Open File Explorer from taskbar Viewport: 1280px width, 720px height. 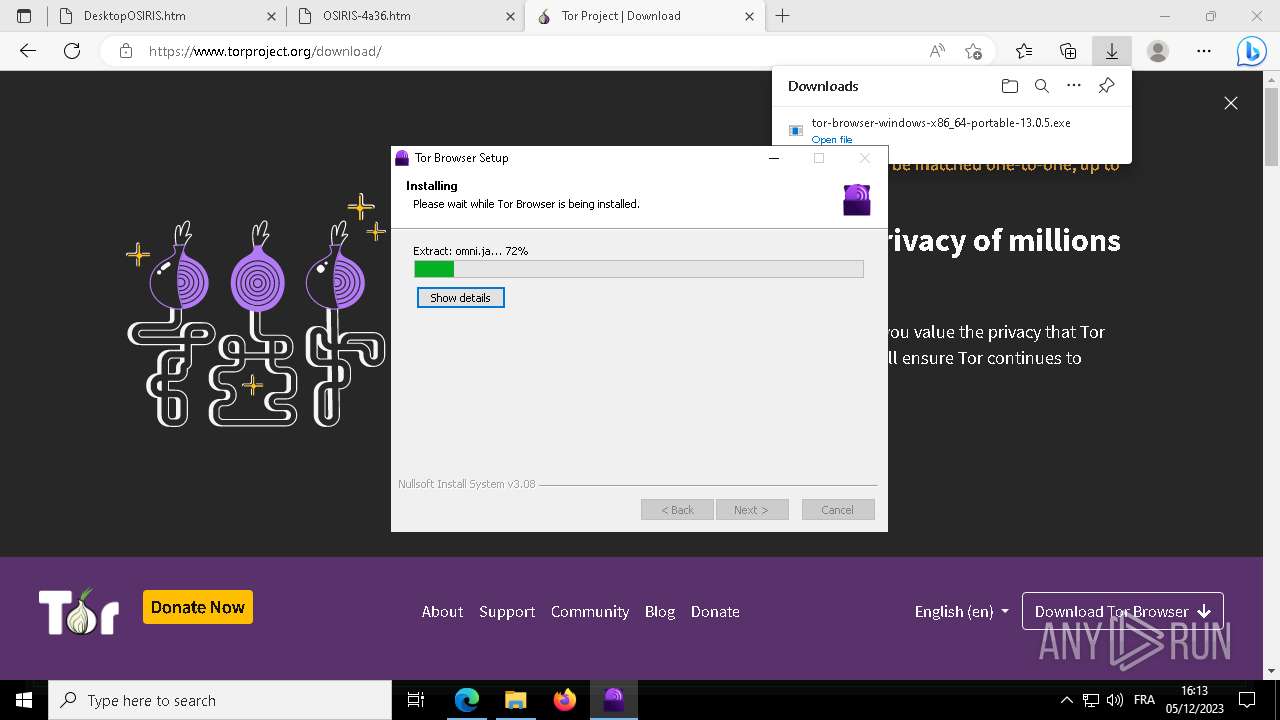[515, 700]
